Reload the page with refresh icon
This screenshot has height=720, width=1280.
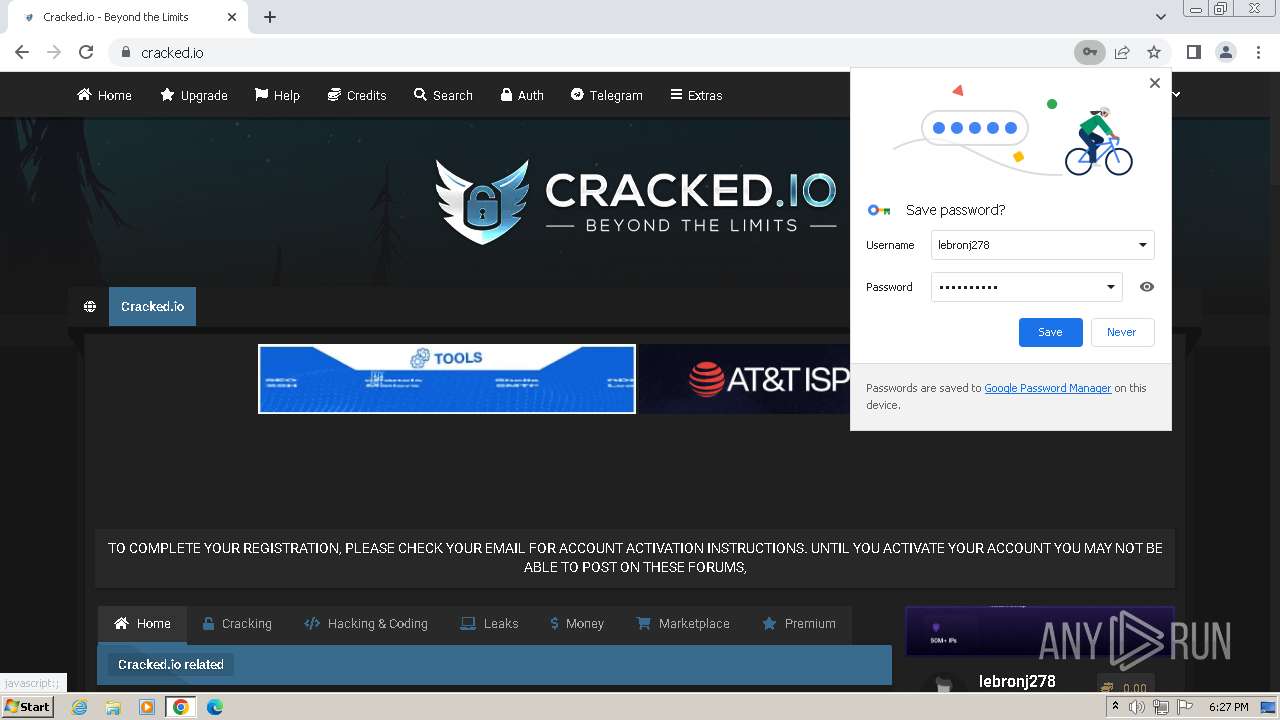coord(86,52)
